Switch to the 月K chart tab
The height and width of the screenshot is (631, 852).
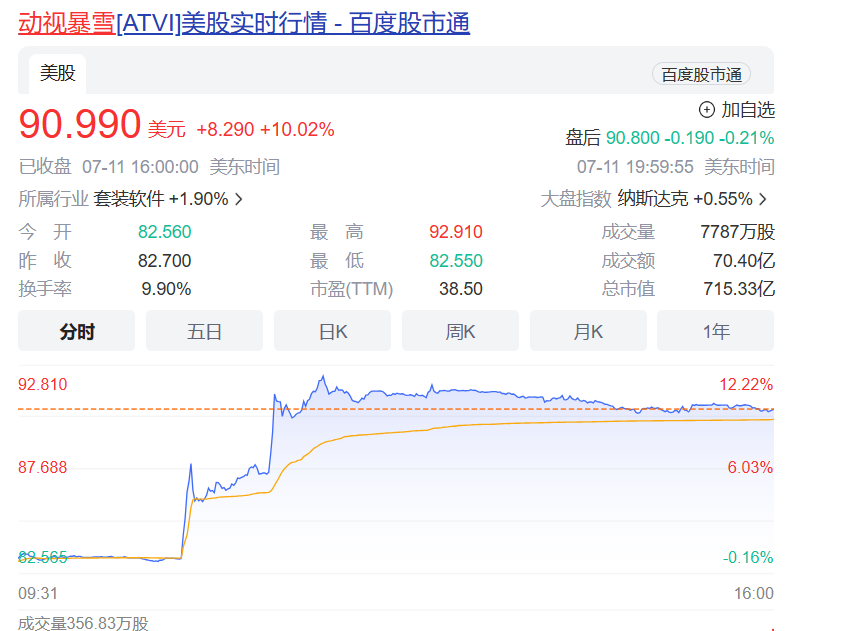pos(588,331)
